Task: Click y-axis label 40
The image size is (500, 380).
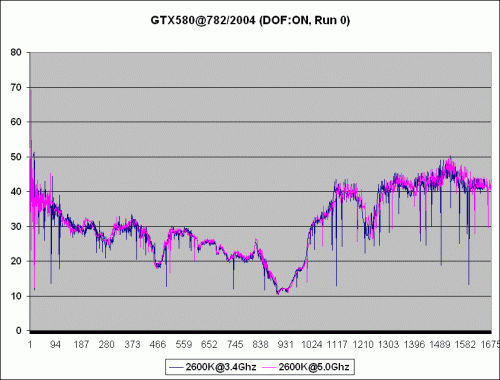Action: [16, 192]
